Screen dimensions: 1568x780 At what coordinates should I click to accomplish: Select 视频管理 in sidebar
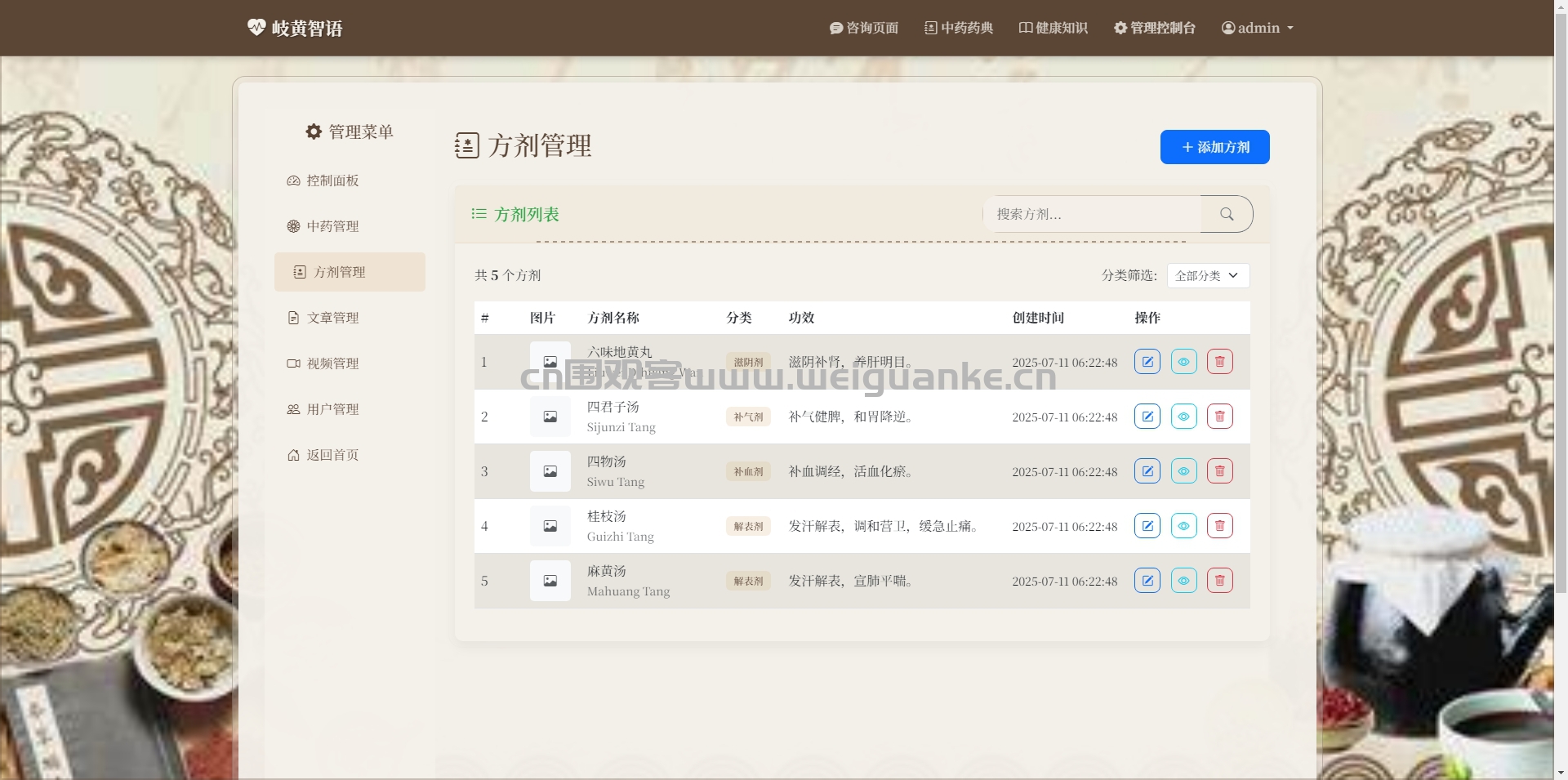pyautogui.click(x=350, y=363)
